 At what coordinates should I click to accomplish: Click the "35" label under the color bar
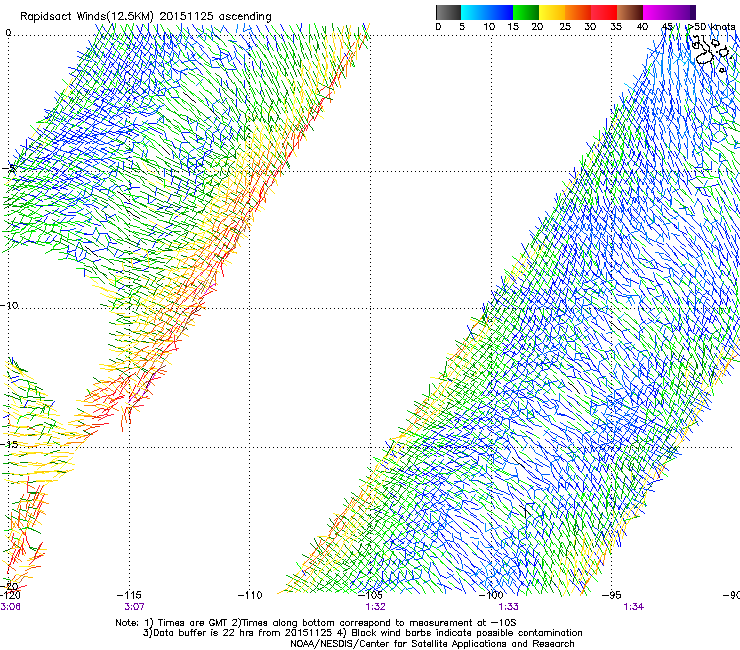pos(616,27)
